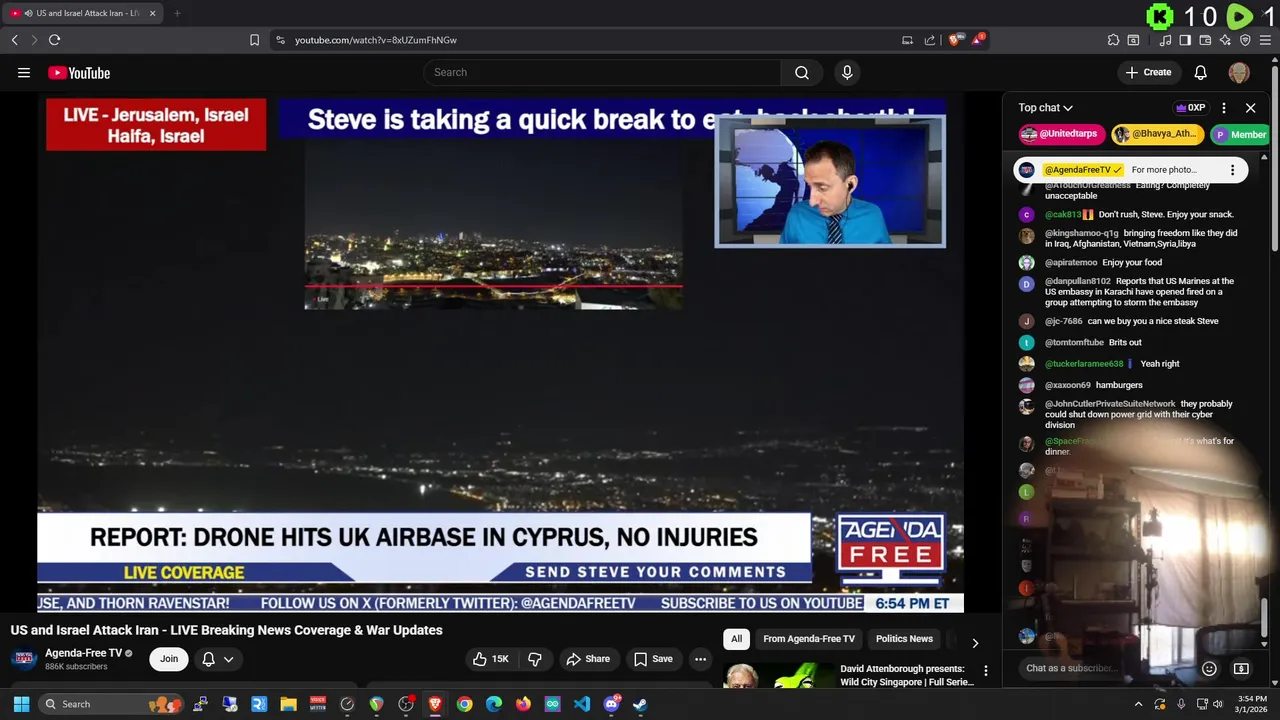The image size is (1280, 720).
Task: Open a new browser tab
Action: point(177,13)
